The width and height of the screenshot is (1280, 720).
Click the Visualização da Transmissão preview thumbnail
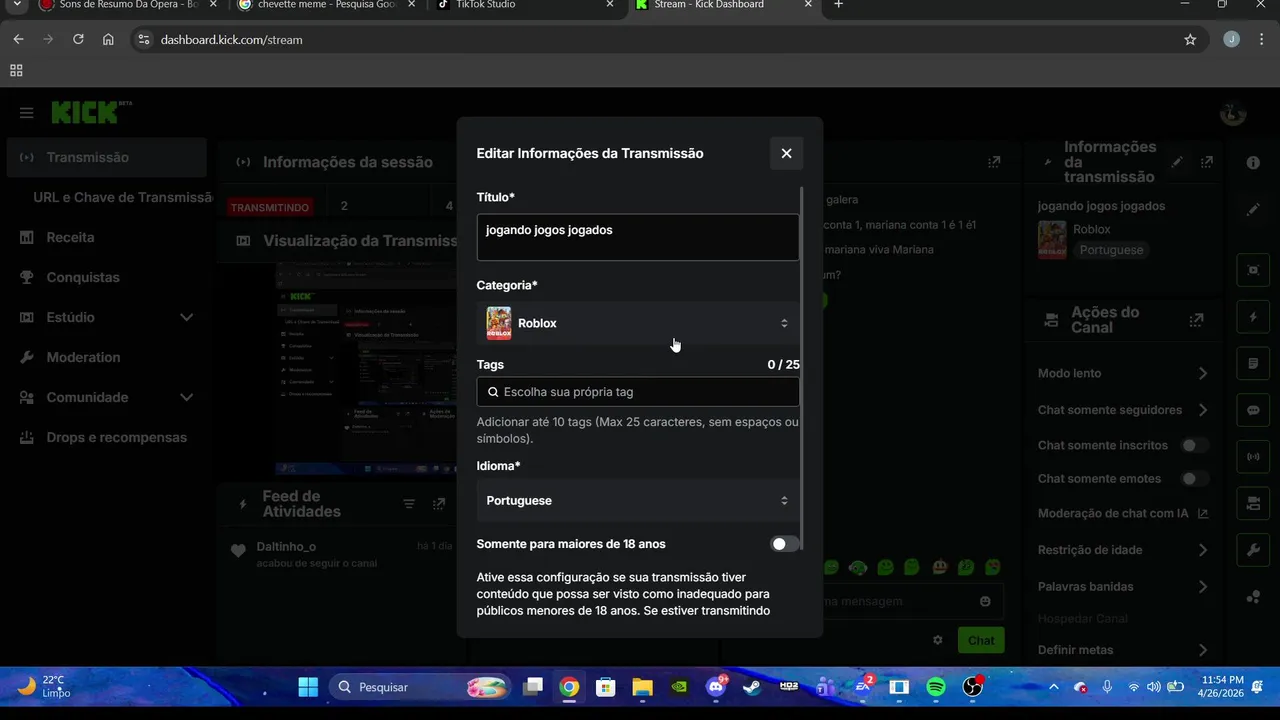(367, 367)
